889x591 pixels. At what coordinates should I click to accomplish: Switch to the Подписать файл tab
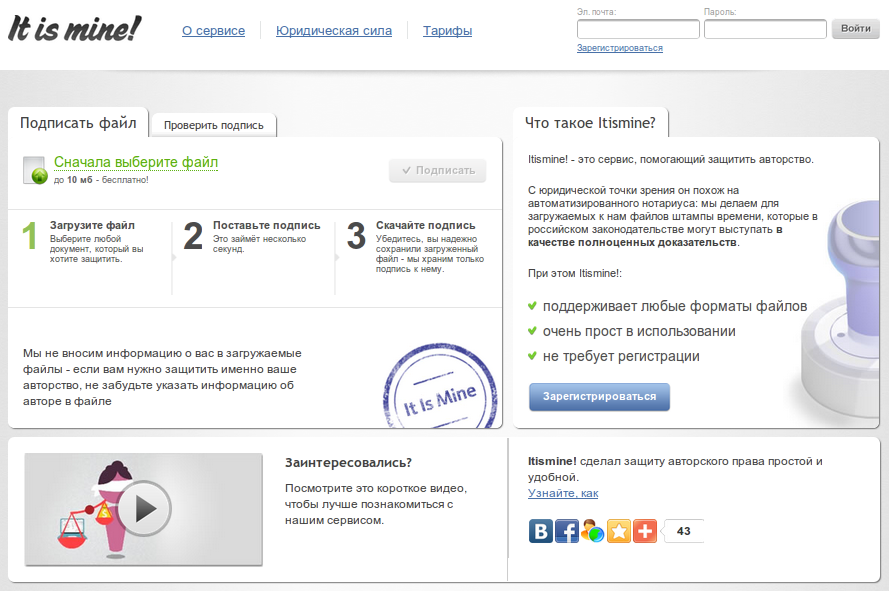click(x=78, y=123)
